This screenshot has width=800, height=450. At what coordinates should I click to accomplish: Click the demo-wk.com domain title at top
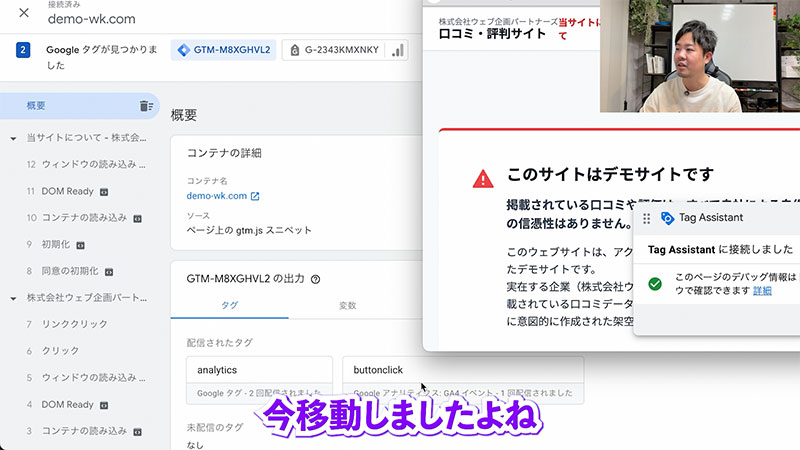(92, 19)
